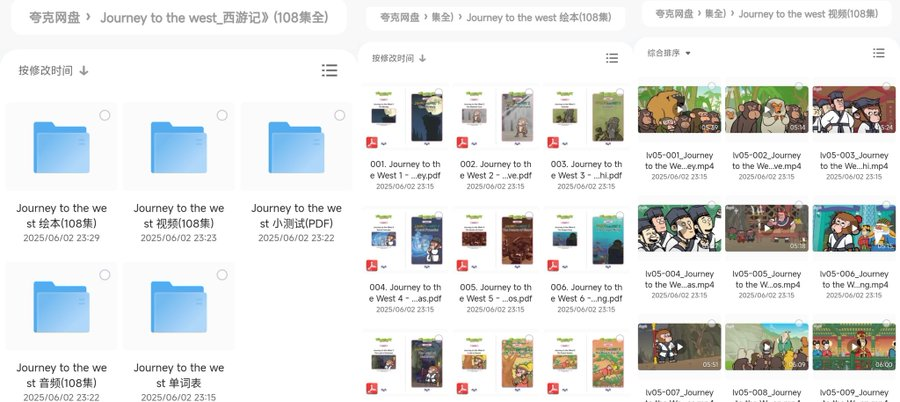This screenshot has height=402, width=900.
Task: Toggle list view icon in the 视频 panel
Action: (x=879, y=53)
